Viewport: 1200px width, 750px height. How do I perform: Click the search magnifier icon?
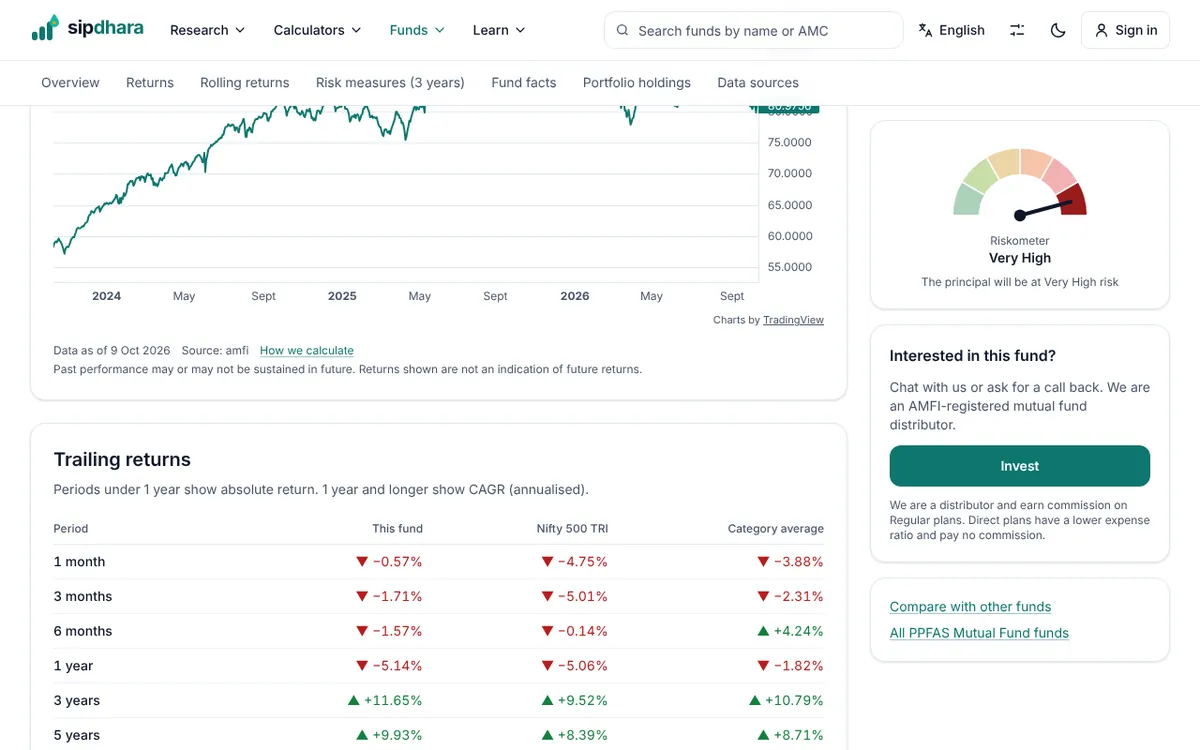click(x=623, y=30)
